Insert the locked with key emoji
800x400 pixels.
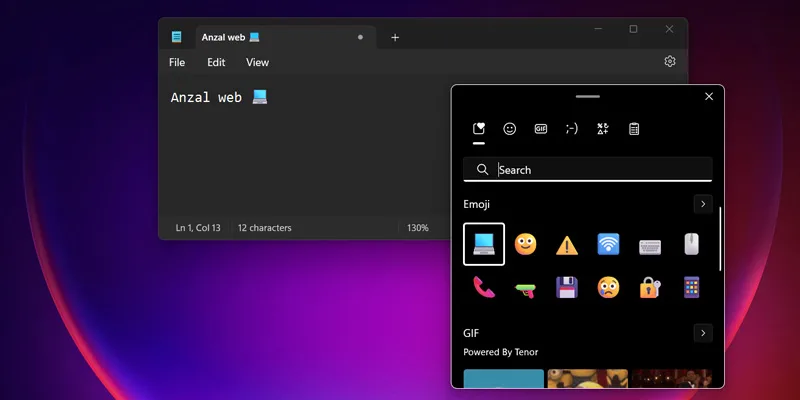650,288
